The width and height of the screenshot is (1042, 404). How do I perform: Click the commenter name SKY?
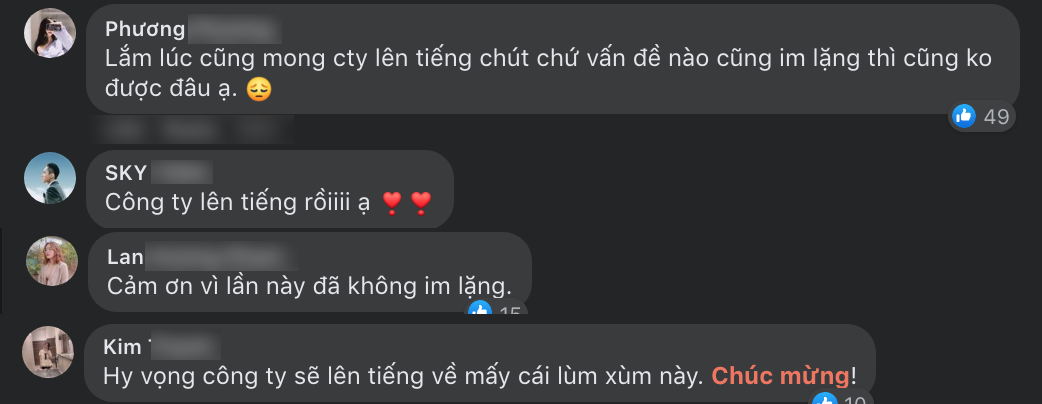(126, 173)
